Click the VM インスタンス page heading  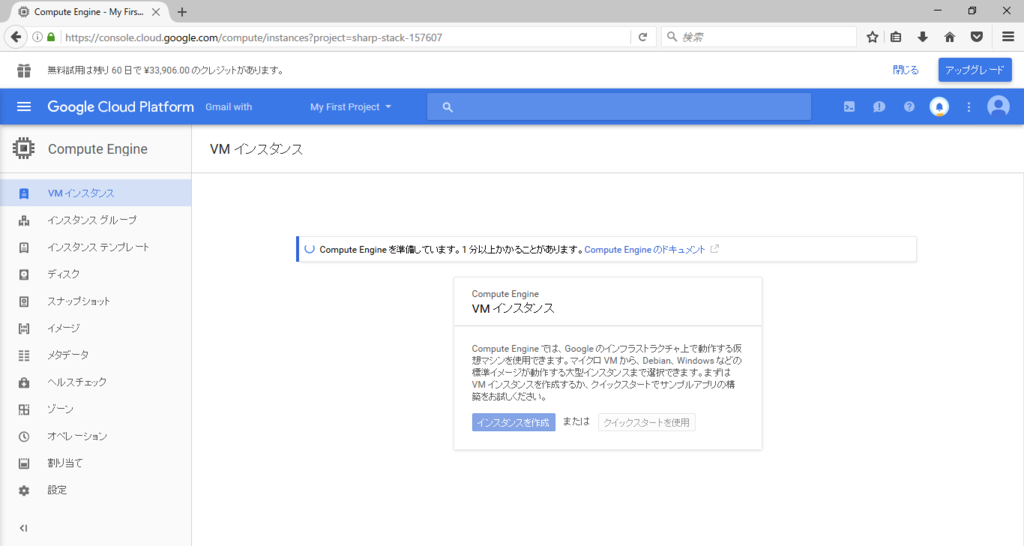pyautogui.click(x=256, y=149)
